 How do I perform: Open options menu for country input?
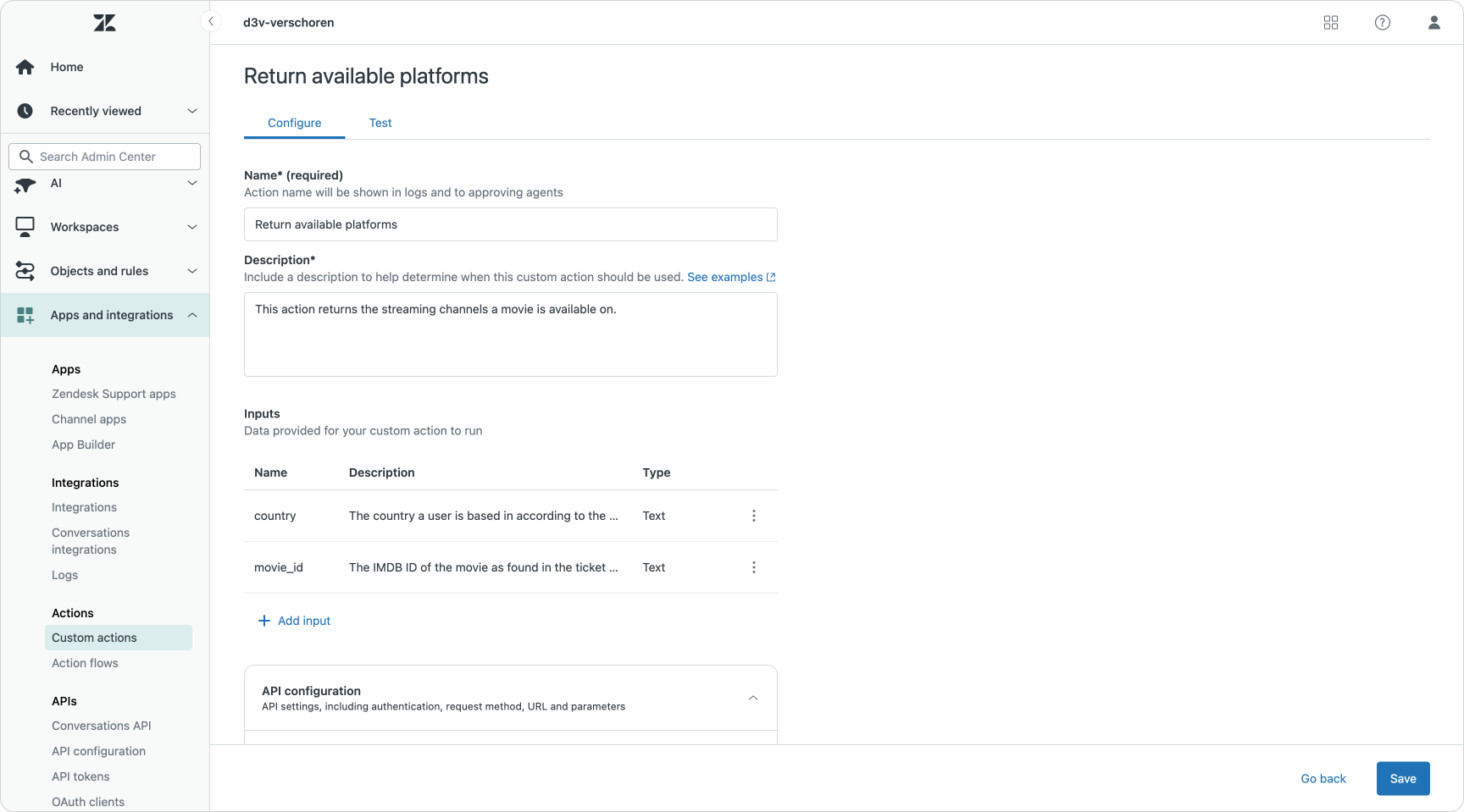753,516
